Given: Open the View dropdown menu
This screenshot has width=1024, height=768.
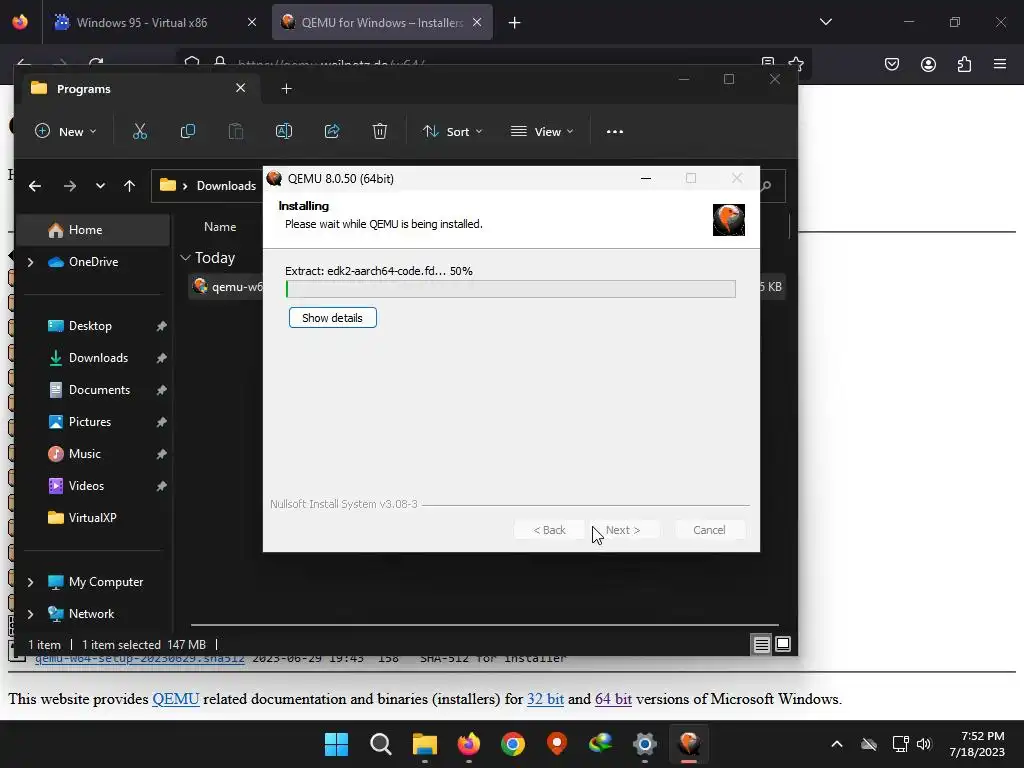Looking at the screenshot, I should click(x=542, y=131).
